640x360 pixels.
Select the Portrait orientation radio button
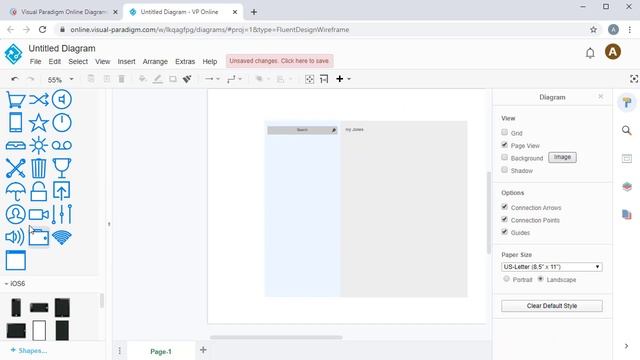point(506,279)
